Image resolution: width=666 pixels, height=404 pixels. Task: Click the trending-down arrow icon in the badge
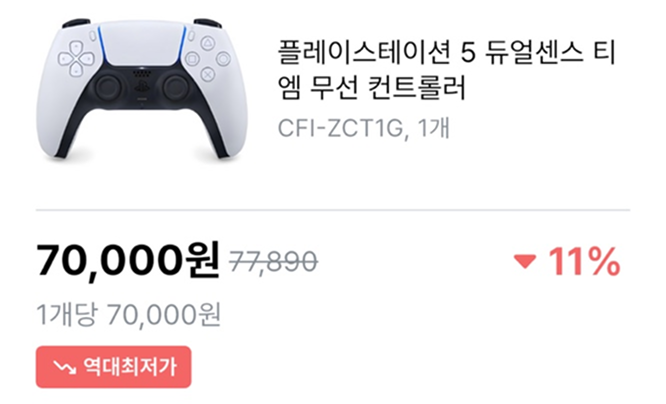click(65, 367)
